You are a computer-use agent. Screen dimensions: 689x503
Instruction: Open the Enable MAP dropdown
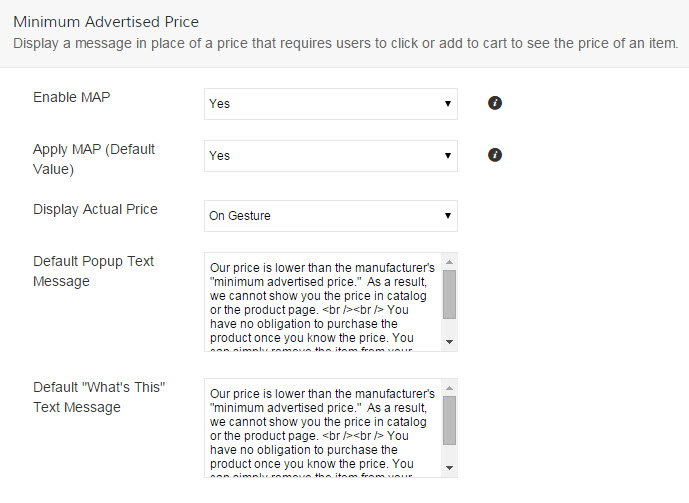(x=330, y=103)
